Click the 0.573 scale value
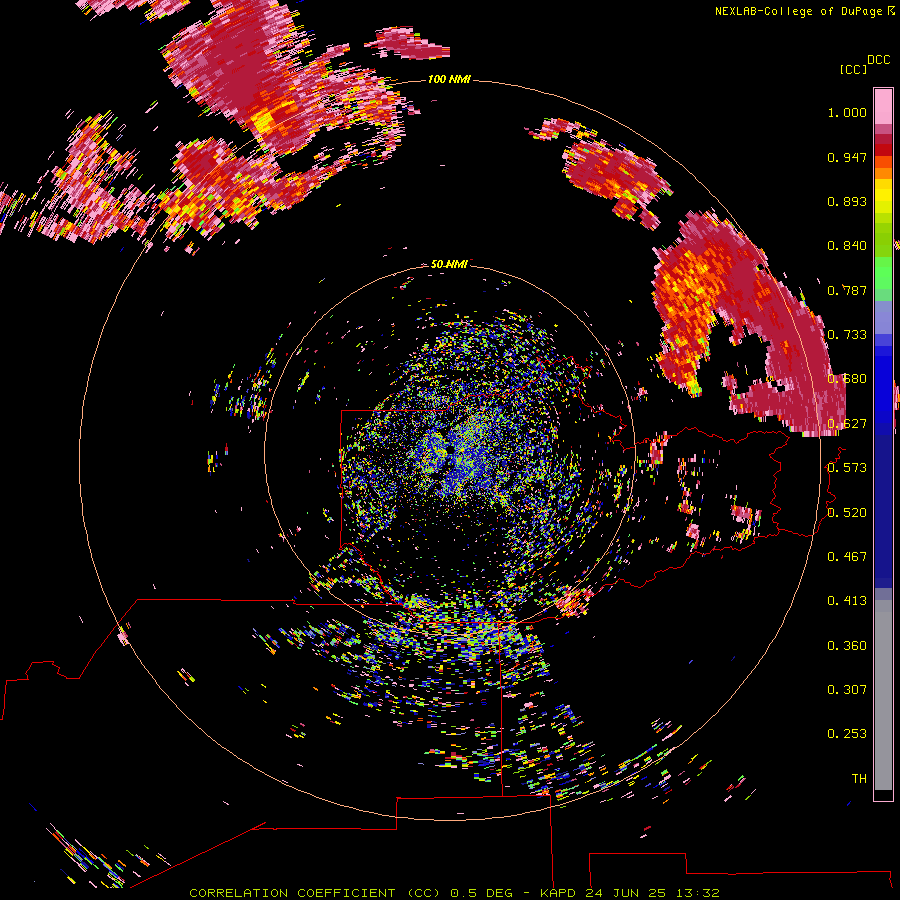The image size is (900, 900). point(847,468)
